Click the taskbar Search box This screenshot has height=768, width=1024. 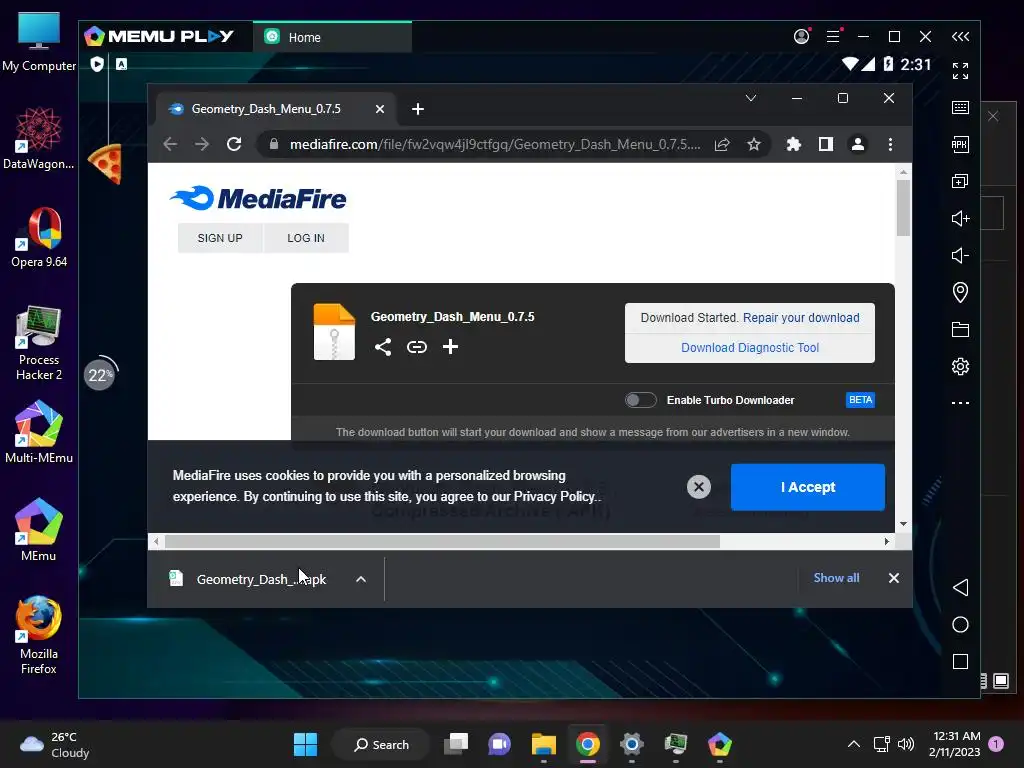(x=381, y=744)
